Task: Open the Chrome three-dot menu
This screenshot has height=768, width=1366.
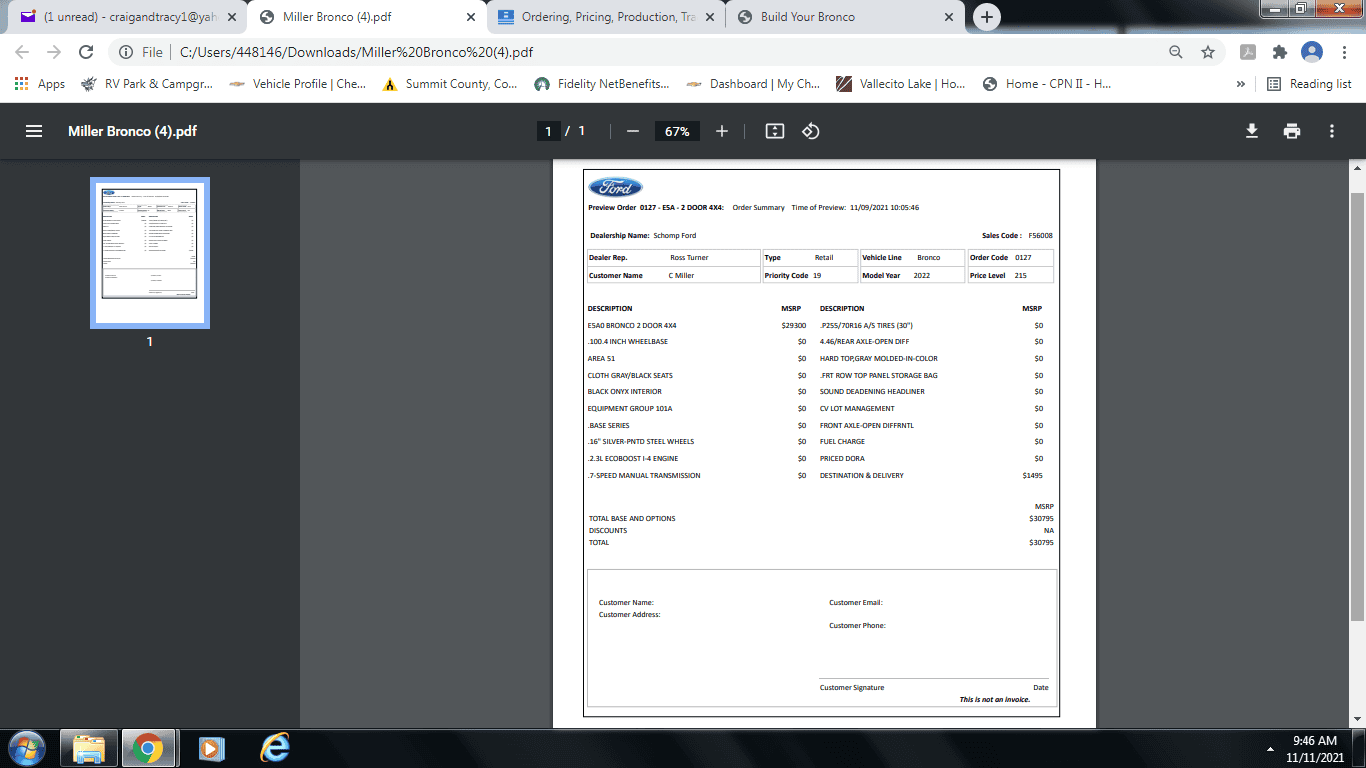Action: (1343, 52)
